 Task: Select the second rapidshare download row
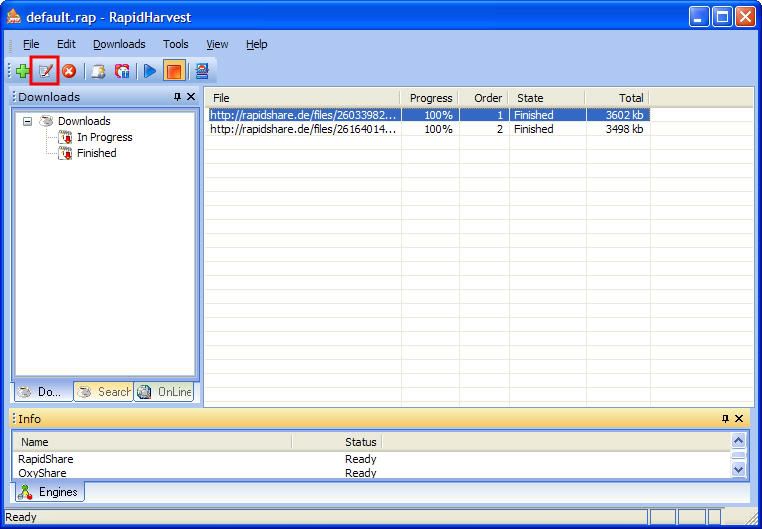pyautogui.click(x=304, y=129)
